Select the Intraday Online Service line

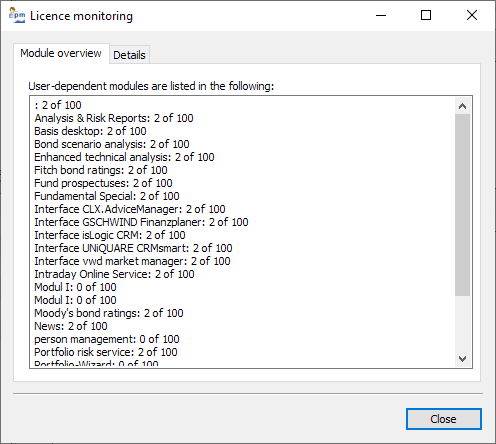114,274
